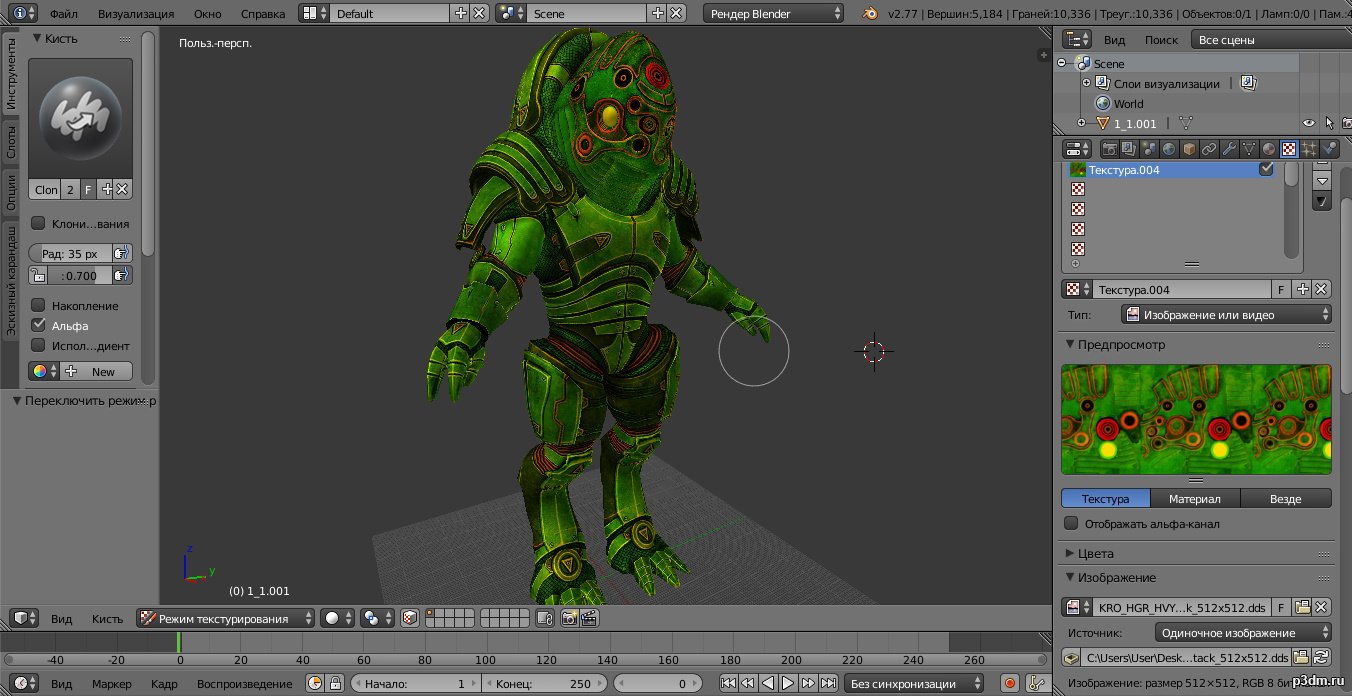Open Режим текстурирования mode dropdown
The image size is (1352, 696).
[x=226, y=619]
